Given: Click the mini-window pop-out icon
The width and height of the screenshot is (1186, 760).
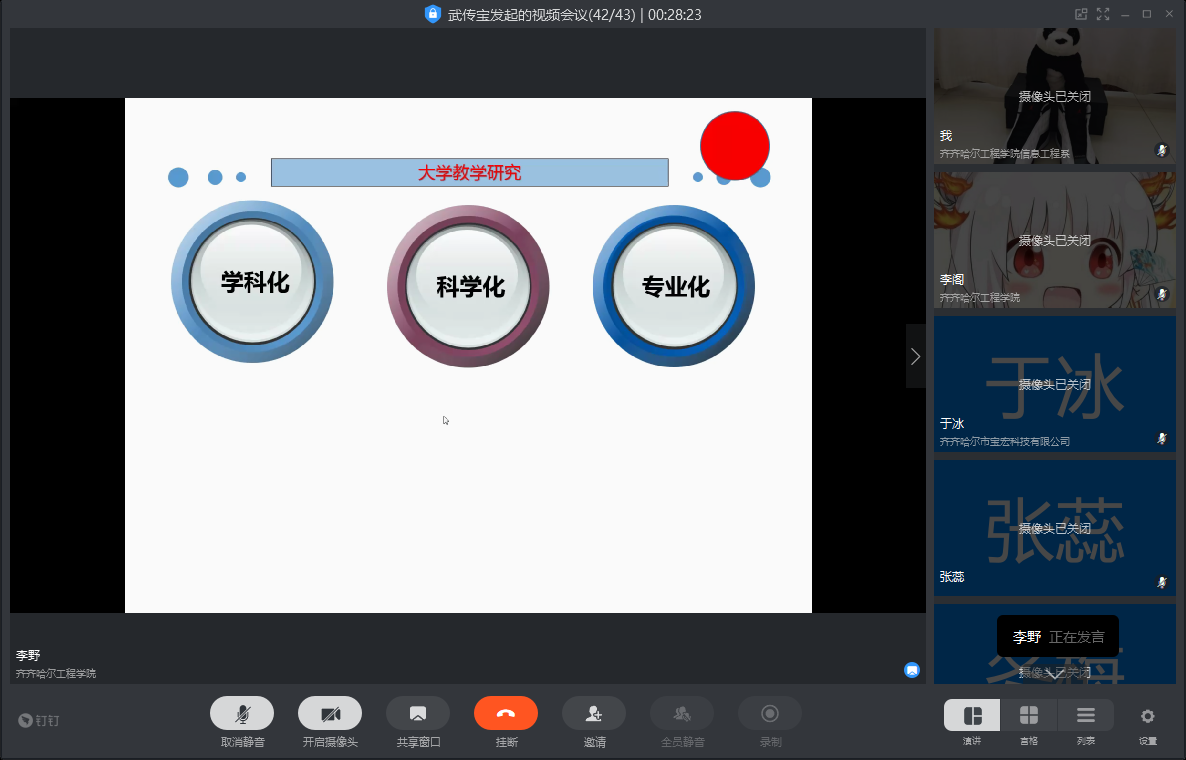Looking at the screenshot, I should tap(1081, 14).
